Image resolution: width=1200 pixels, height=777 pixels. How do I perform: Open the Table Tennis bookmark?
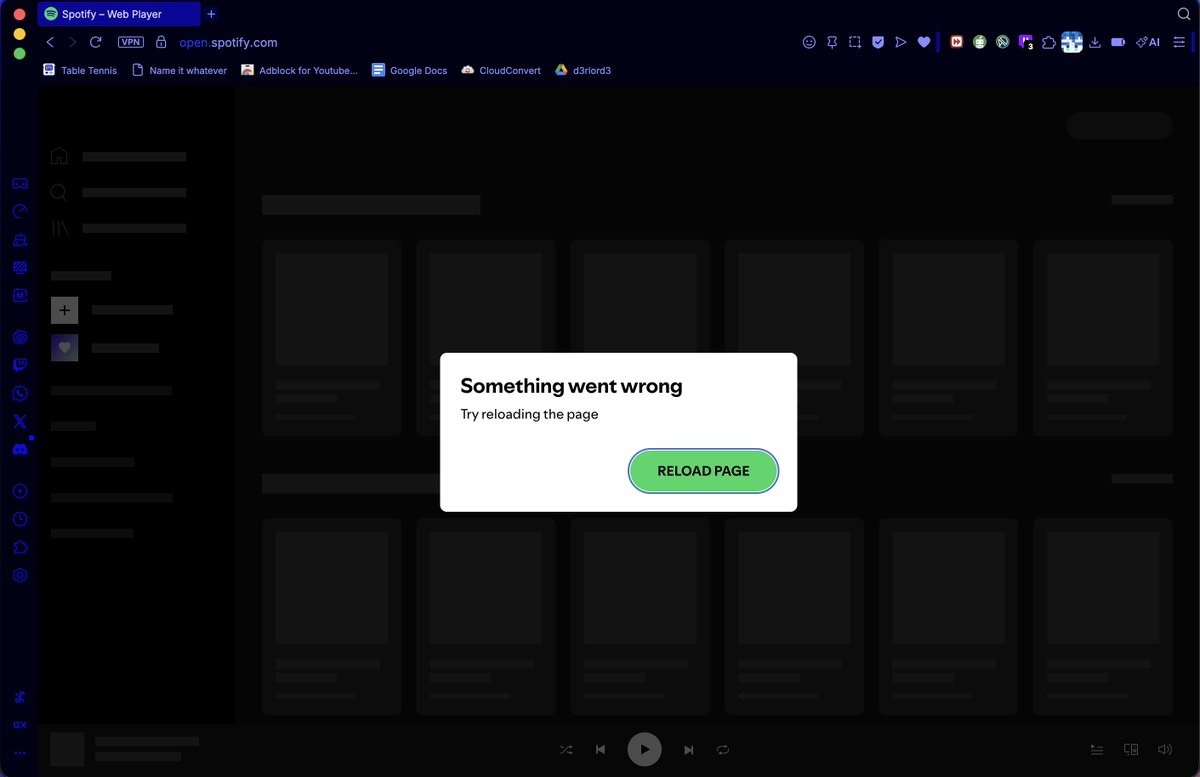80,70
